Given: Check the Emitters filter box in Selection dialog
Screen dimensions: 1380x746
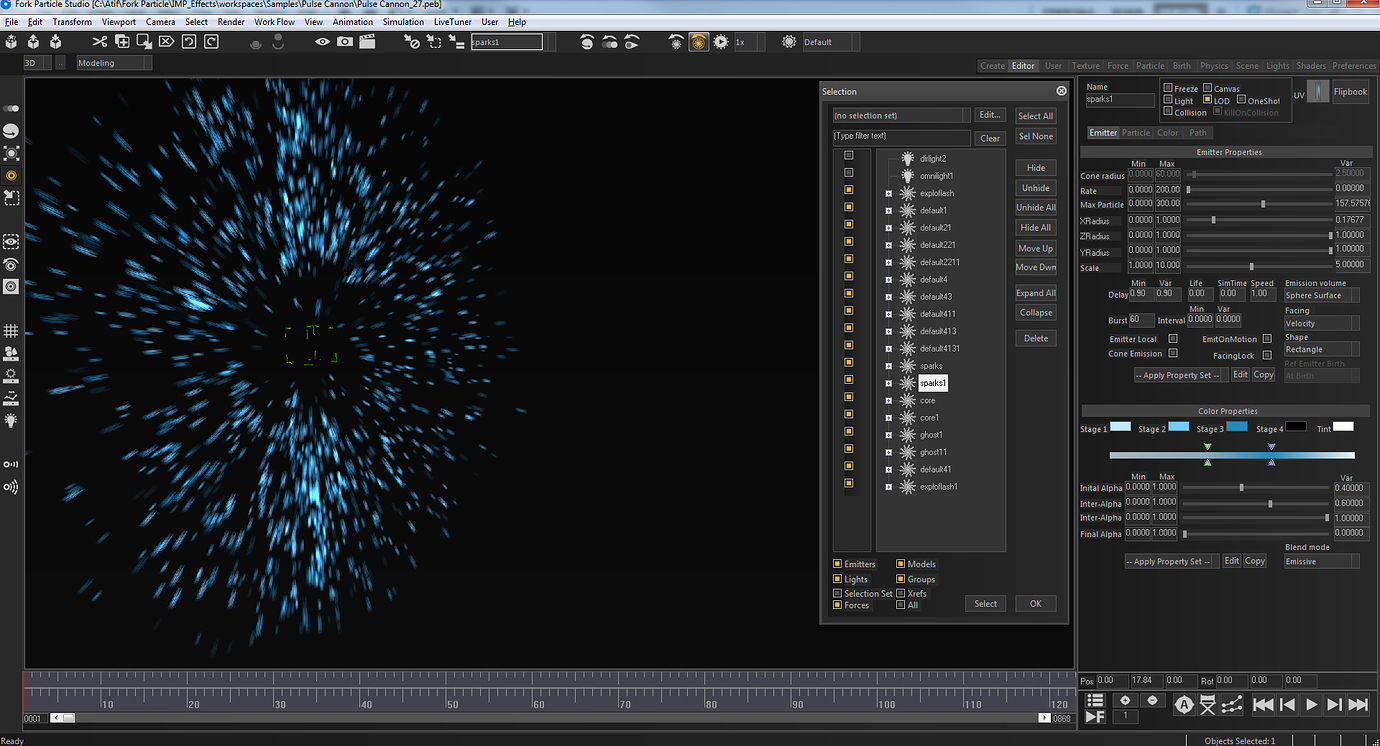Looking at the screenshot, I should point(836,563).
